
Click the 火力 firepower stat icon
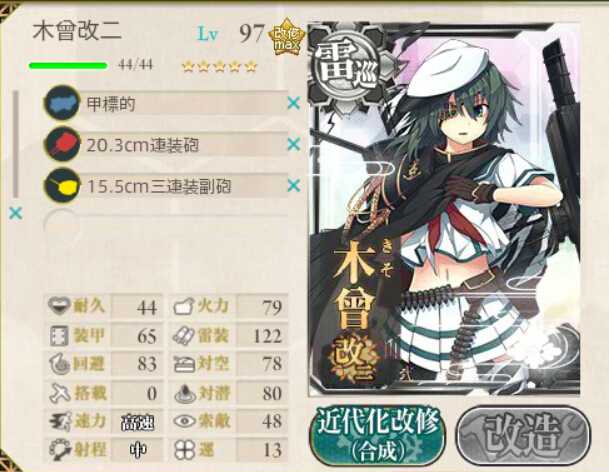tap(183, 307)
